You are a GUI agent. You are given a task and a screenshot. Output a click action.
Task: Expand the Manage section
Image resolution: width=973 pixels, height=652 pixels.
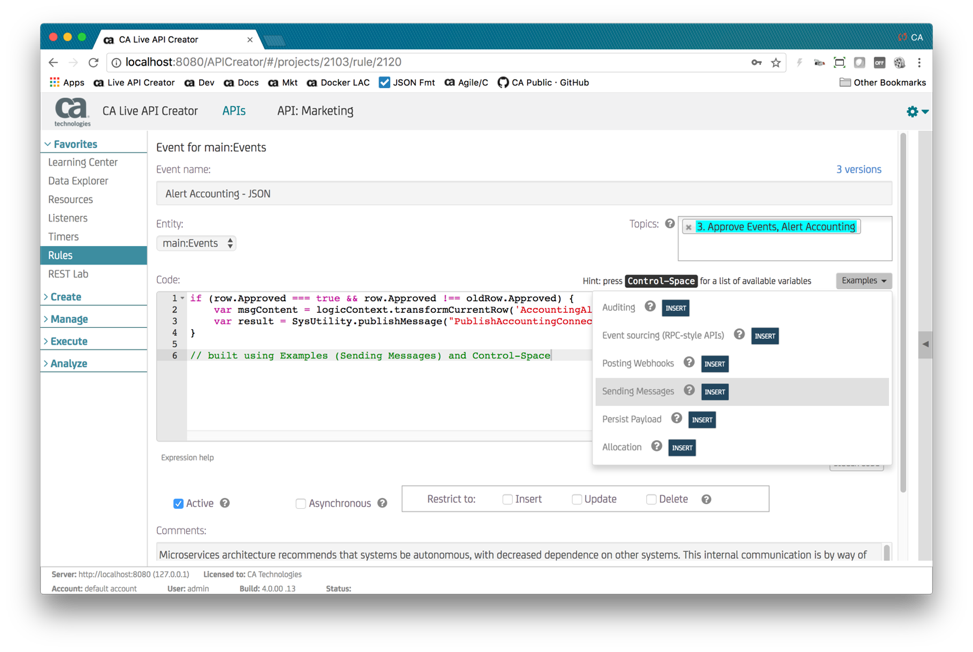pos(67,319)
